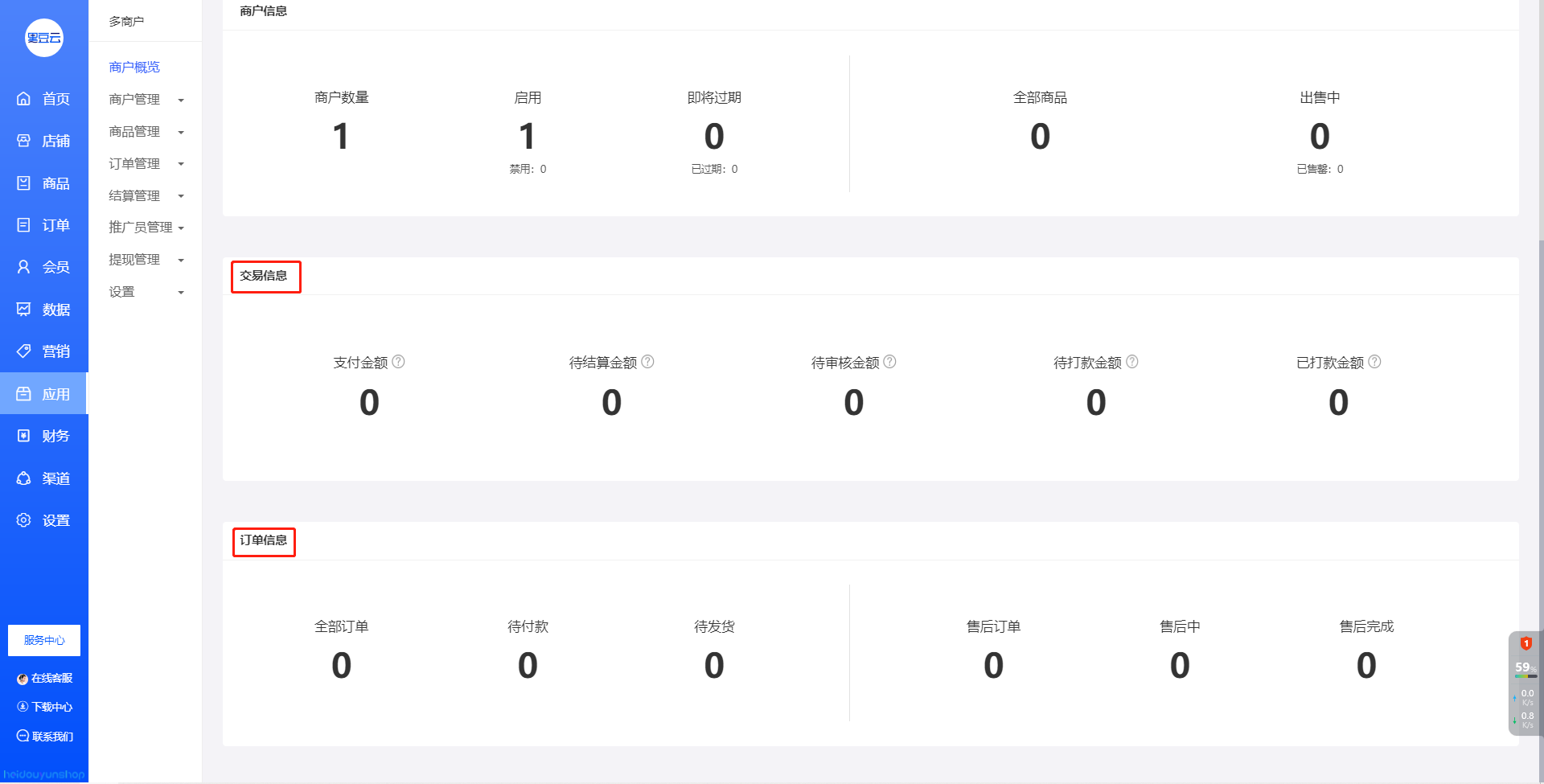Open the 渠道 channel icon

[23, 478]
